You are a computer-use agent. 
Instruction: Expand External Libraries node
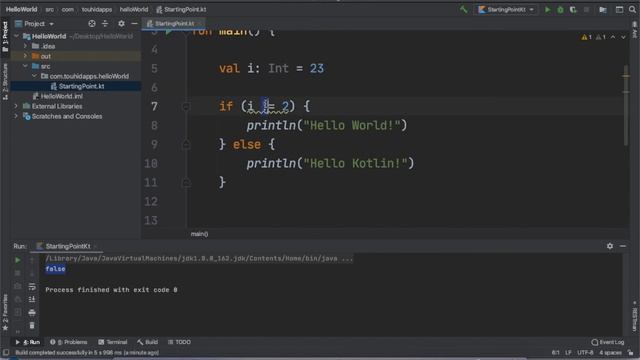tap(16, 106)
